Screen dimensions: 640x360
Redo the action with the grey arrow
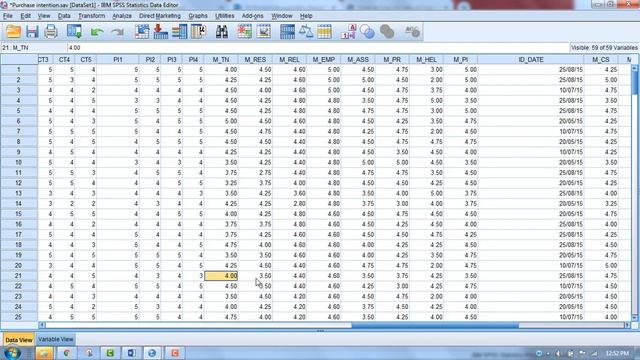[x=117, y=31]
